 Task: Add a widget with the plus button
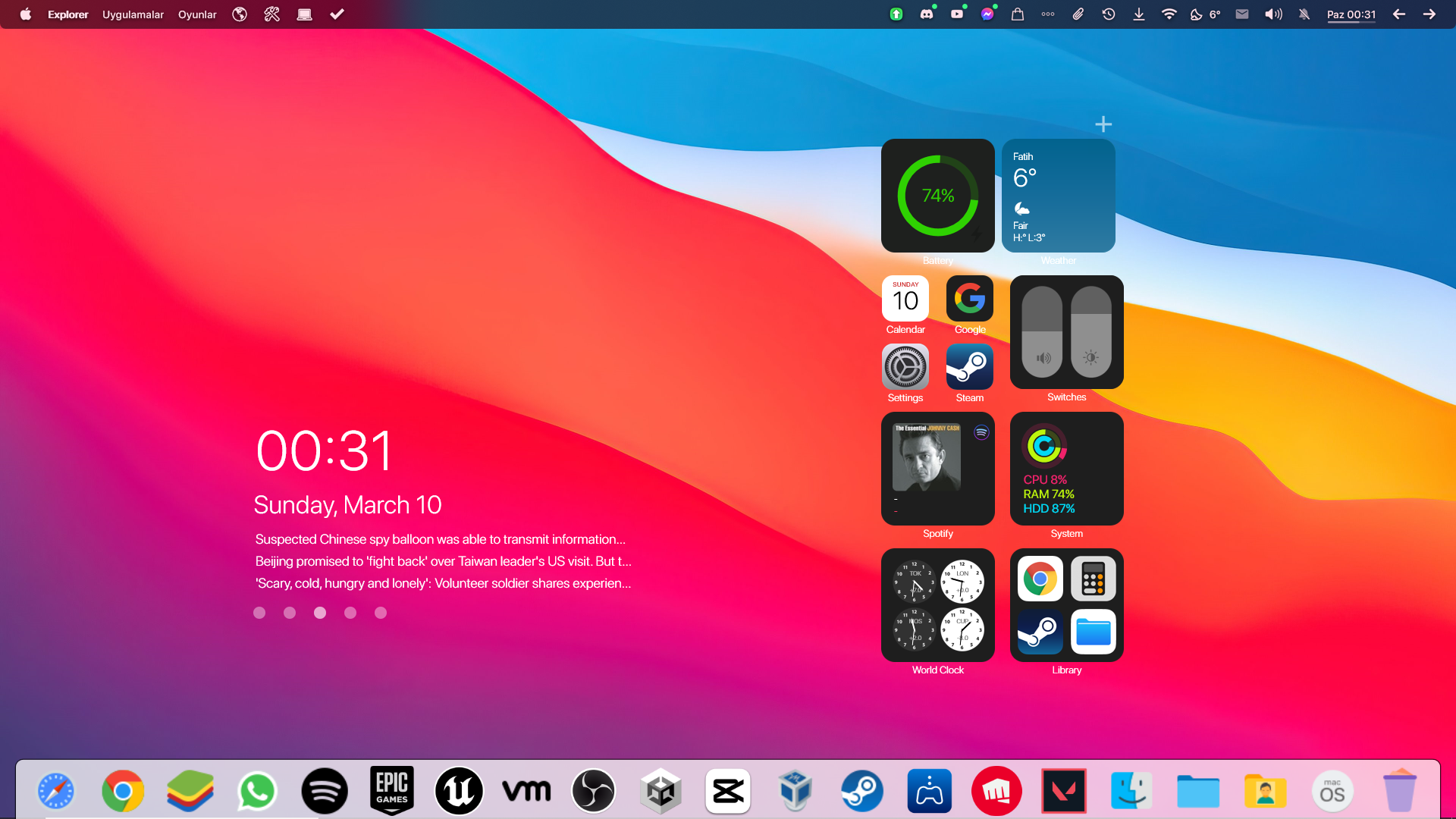pyautogui.click(x=1103, y=124)
